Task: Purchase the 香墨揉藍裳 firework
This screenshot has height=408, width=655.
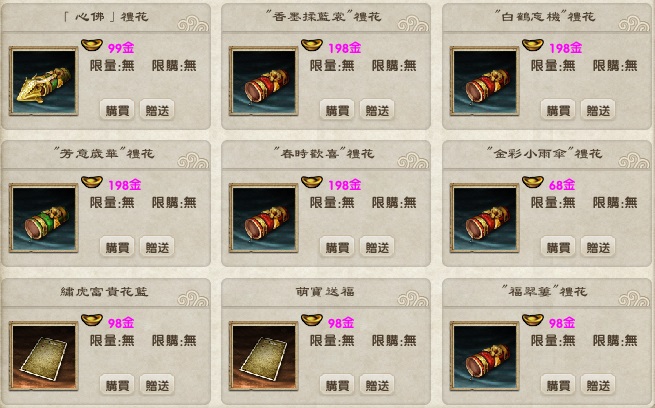Action: click(337, 110)
